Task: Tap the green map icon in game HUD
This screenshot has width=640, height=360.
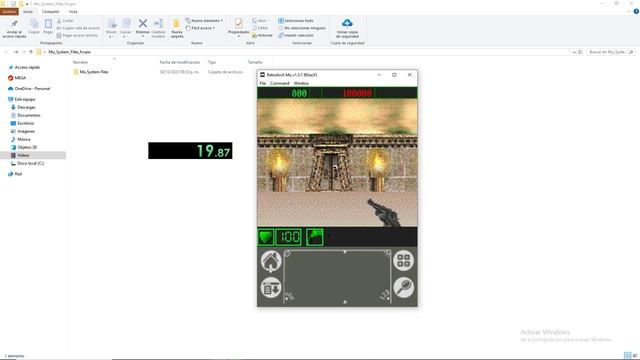Action: (x=315, y=237)
